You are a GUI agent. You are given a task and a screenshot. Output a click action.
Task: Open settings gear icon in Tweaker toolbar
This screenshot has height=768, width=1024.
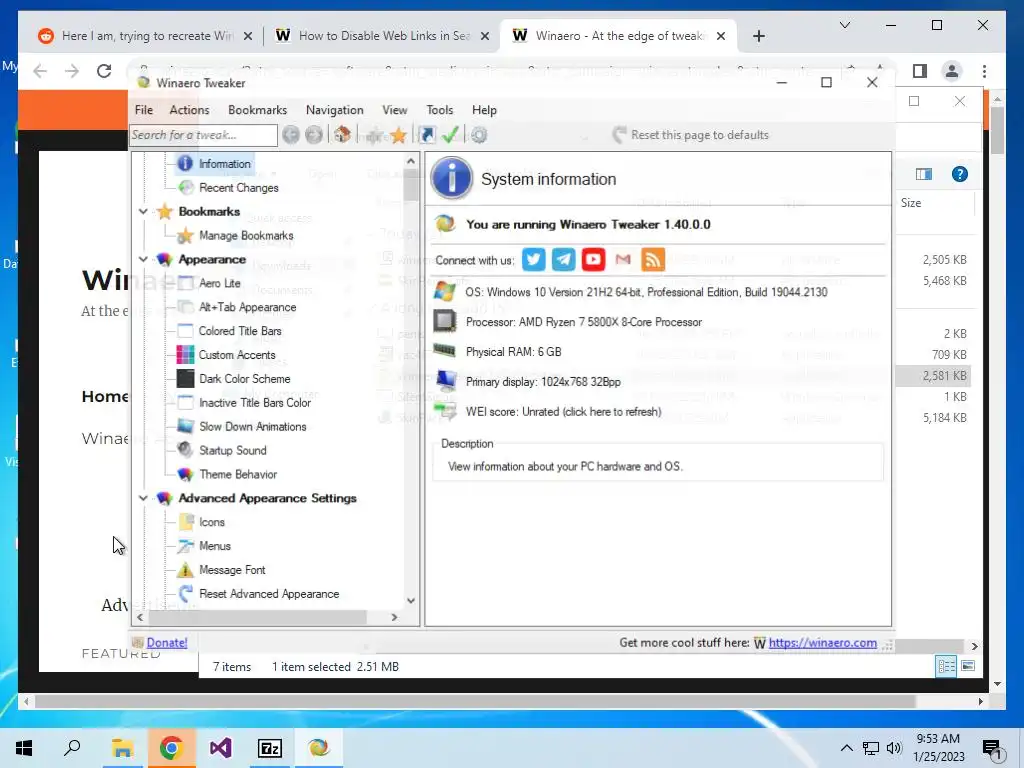(479, 135)
